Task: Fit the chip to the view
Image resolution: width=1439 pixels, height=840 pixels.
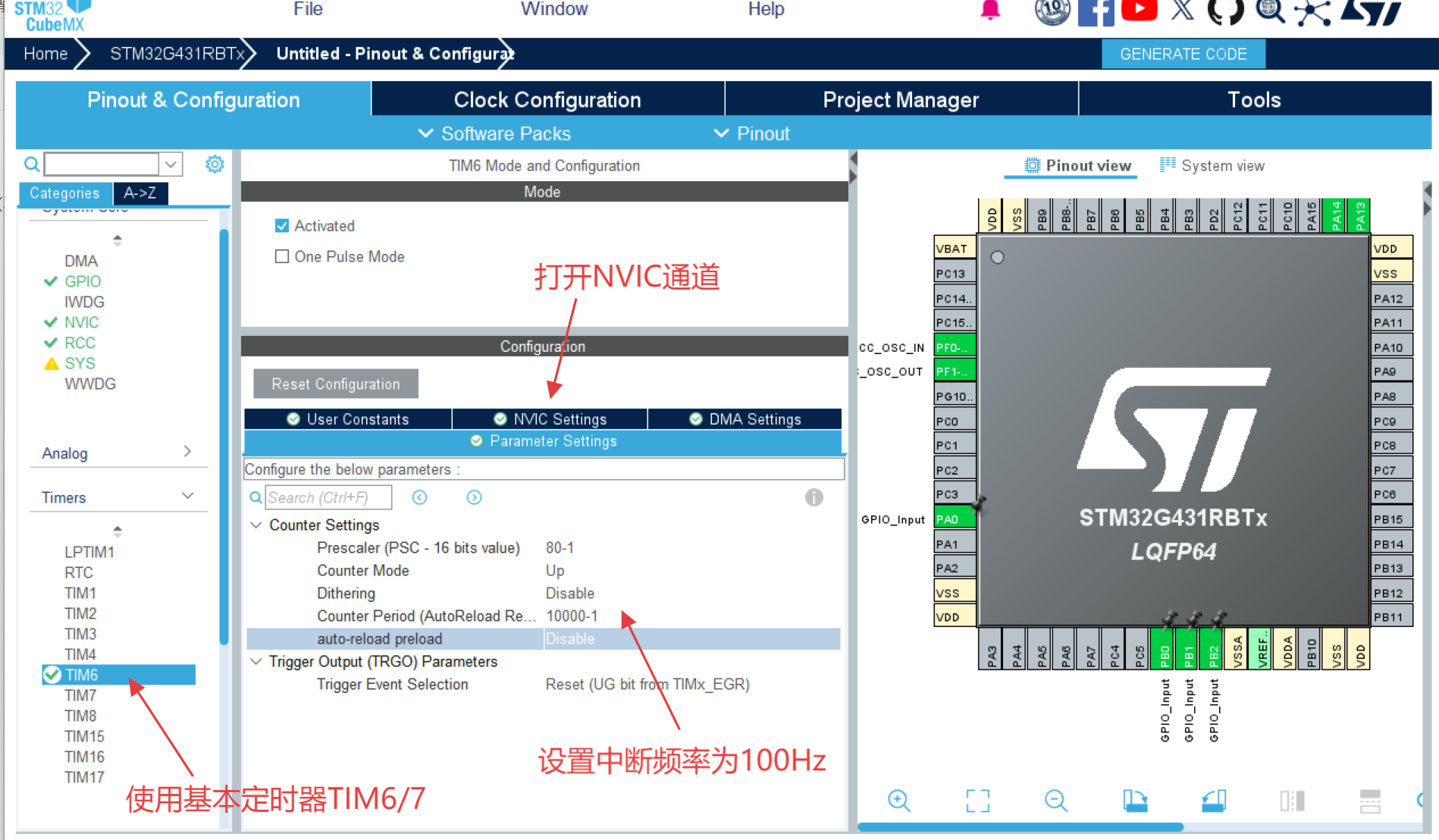Action: [978, 801]
